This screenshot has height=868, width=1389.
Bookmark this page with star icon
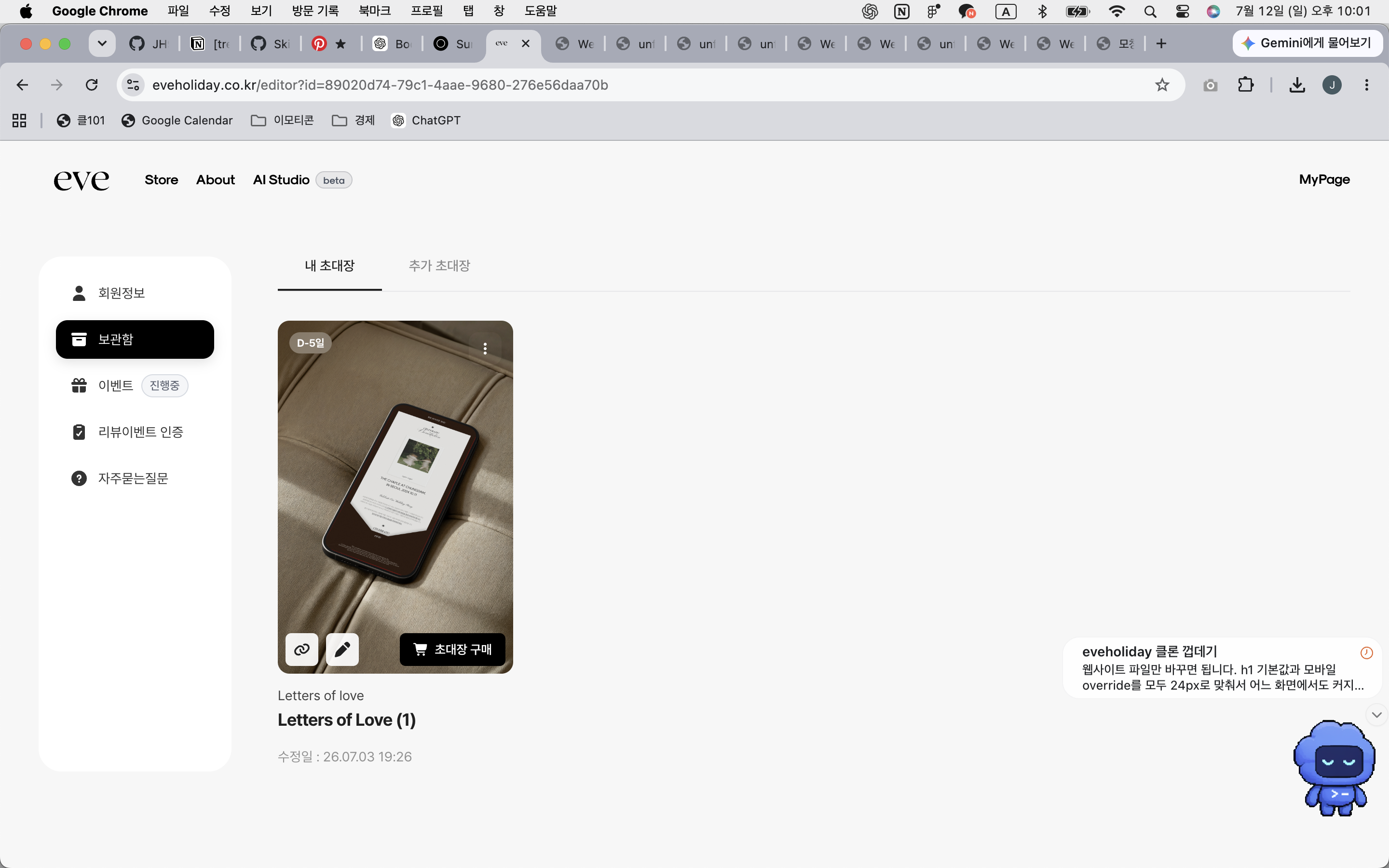tap(1162, 85)
